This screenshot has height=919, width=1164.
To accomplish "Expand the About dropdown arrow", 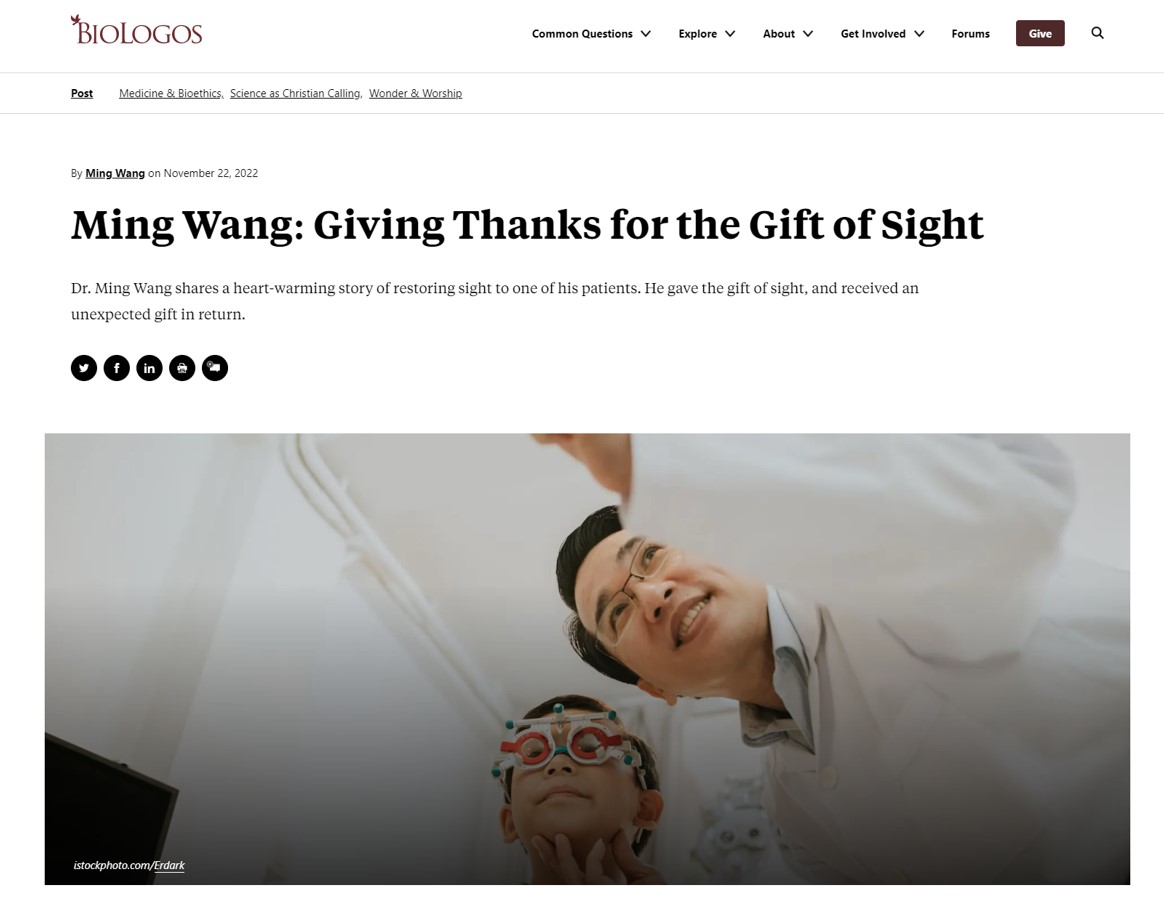I will pyautogui.click(x=808, y=33).
